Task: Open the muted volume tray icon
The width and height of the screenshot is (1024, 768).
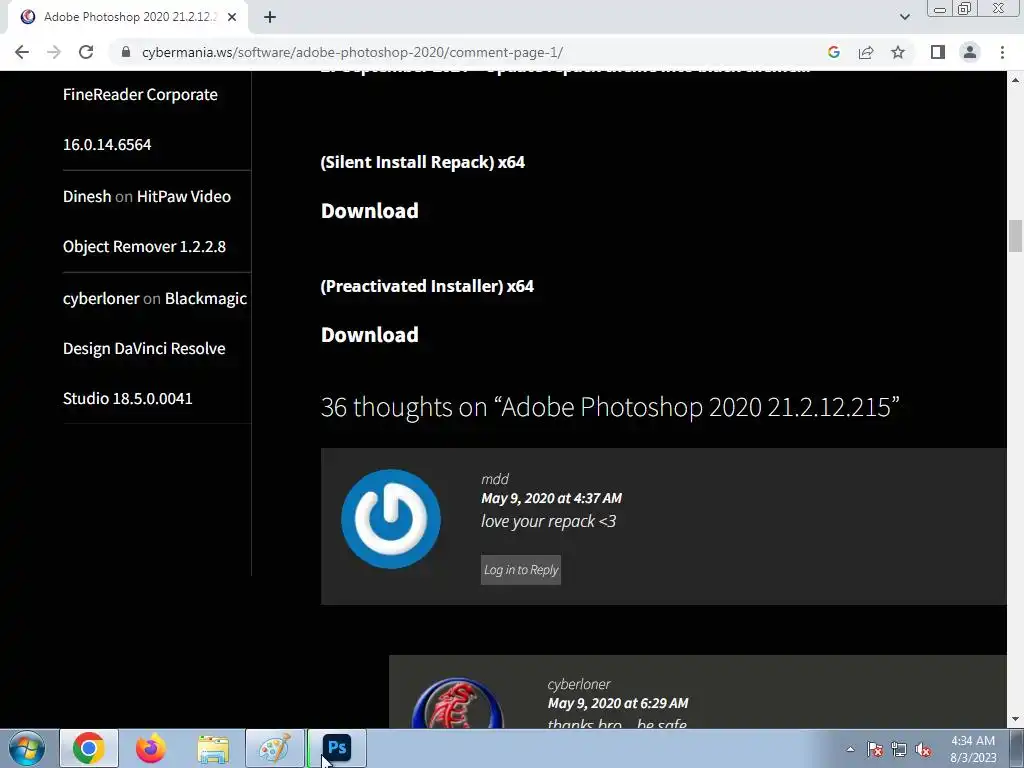Action: pyautogui.click(x=923, y=749)
